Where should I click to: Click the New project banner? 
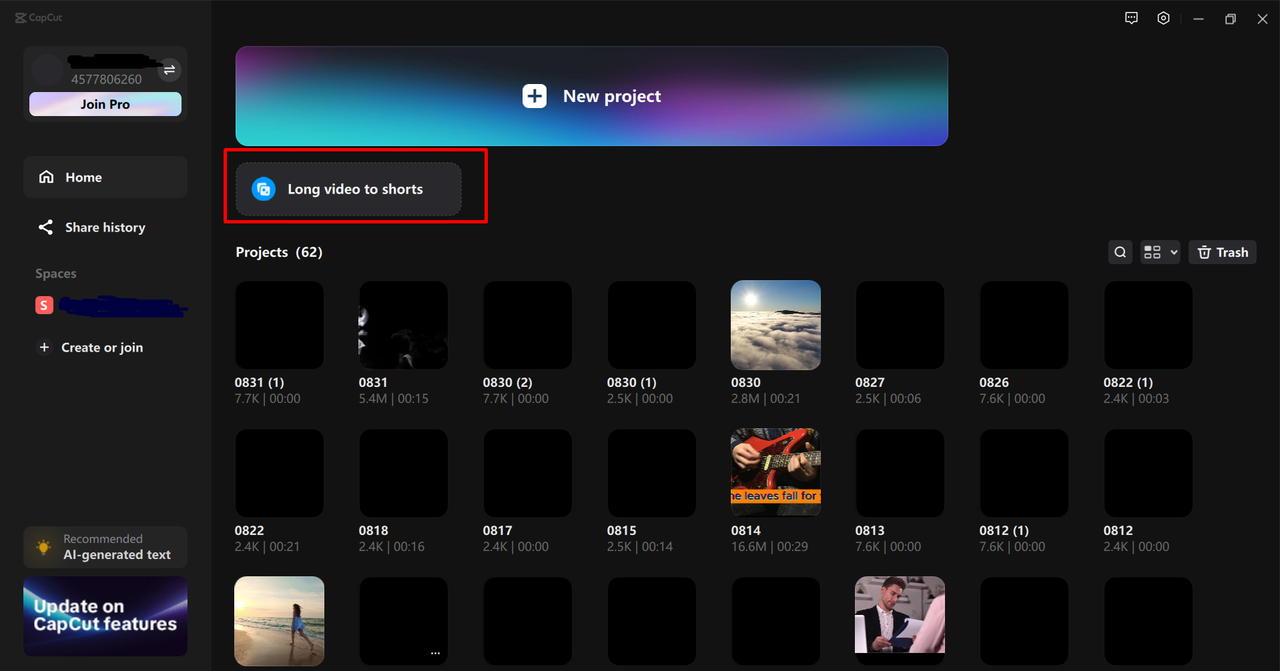[x=591, y=96]
